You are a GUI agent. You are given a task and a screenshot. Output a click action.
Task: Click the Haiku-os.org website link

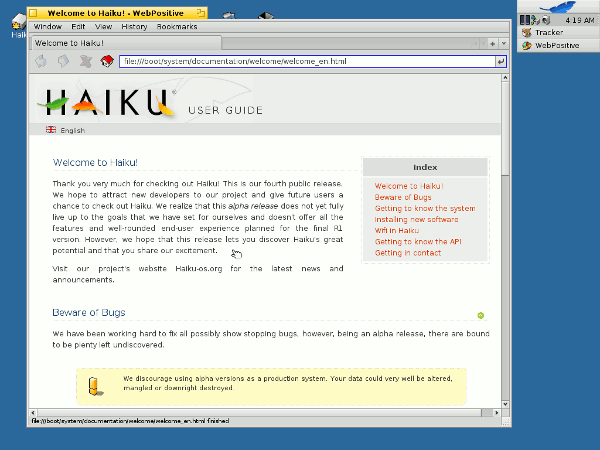tap(199, 269)
